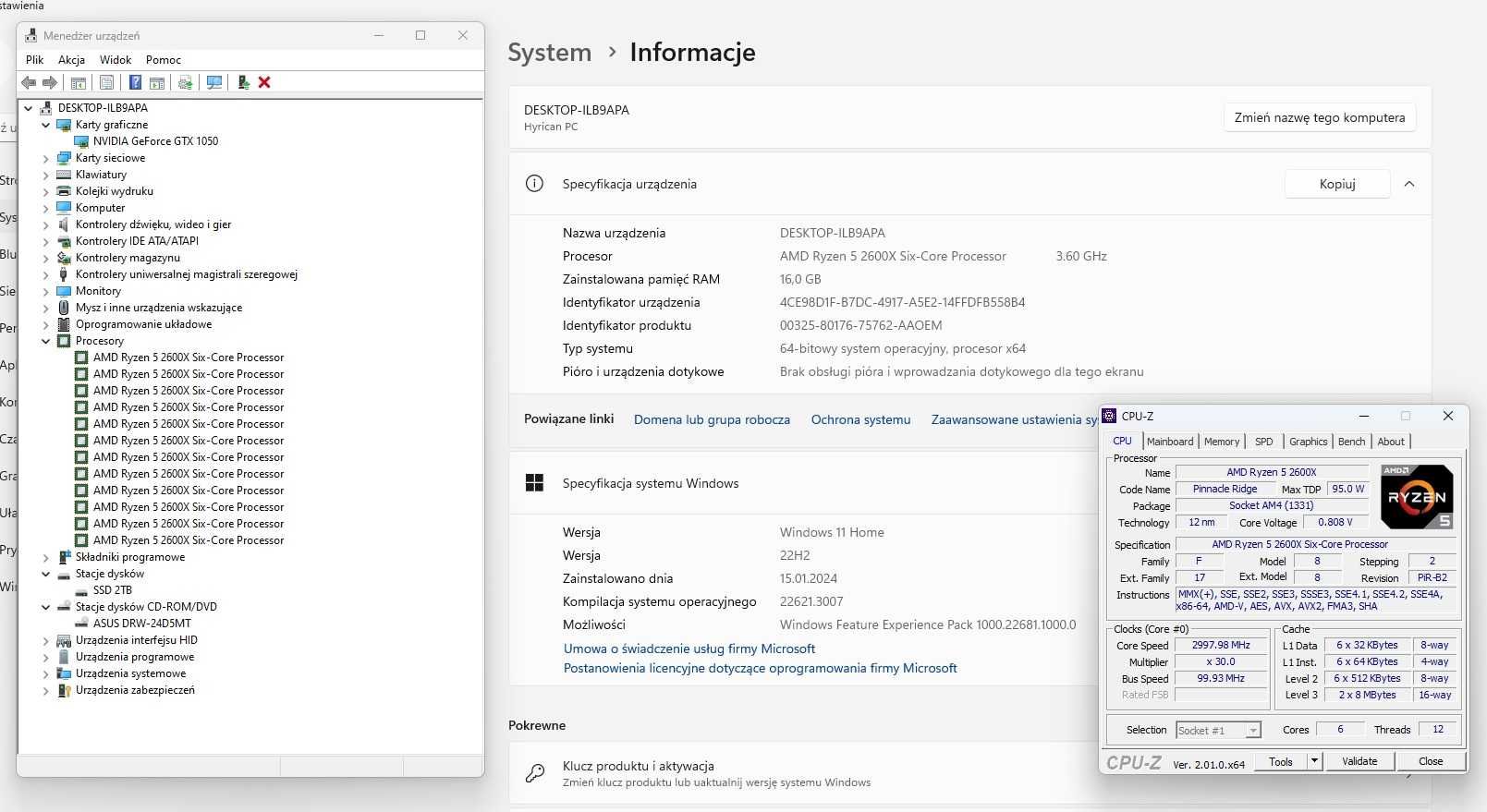The height and width of the screenshot is (812, 1487).
Task: Click the Ryzen 5 logo in CPU-Z
Action: tap(1417, 496)
